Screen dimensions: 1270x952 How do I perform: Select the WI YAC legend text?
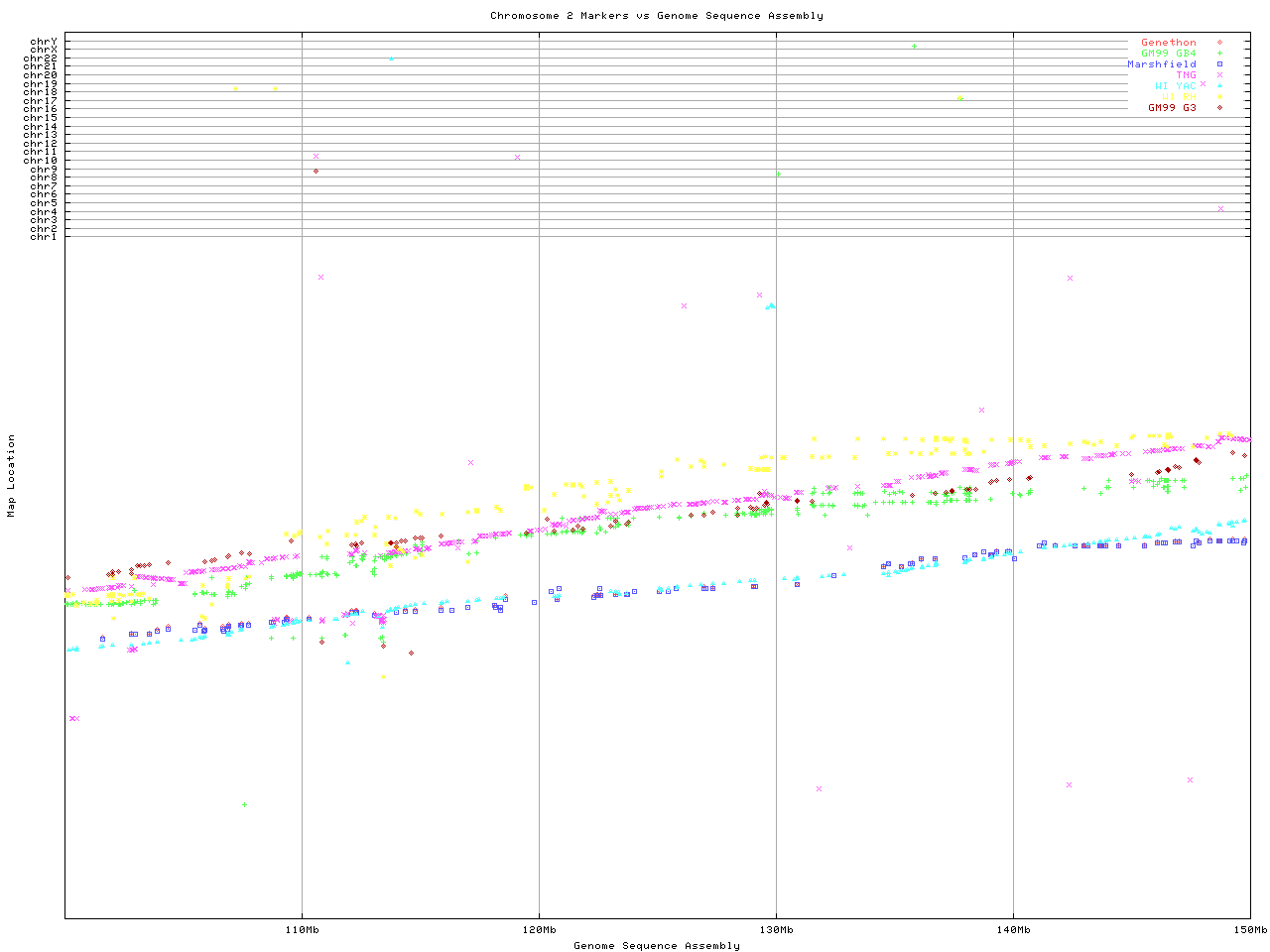[1176, 86]
